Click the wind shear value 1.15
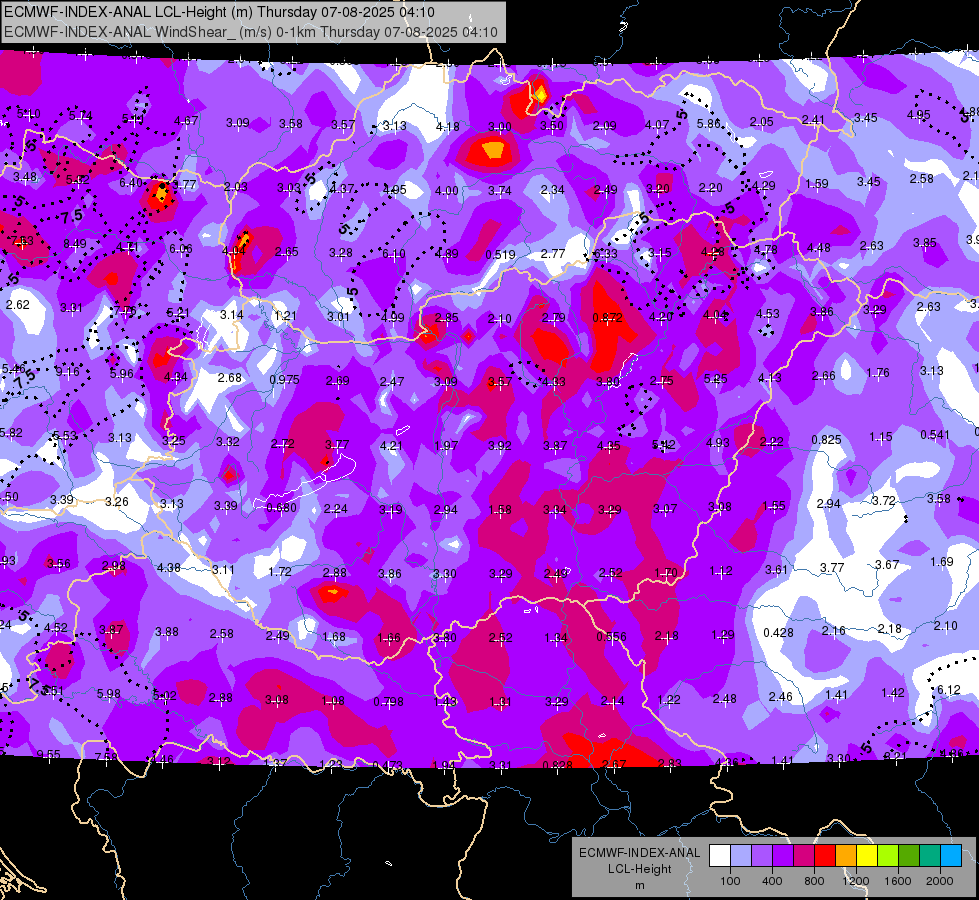 click(x=880, y=437)
